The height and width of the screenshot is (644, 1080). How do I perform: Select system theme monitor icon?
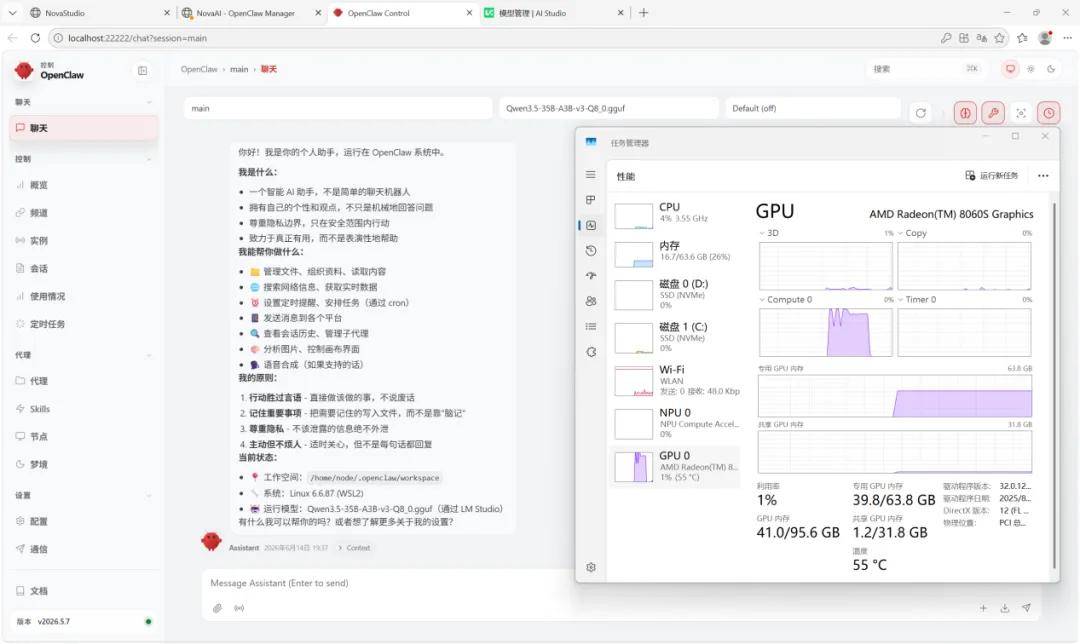click(x=1010, y=69)
